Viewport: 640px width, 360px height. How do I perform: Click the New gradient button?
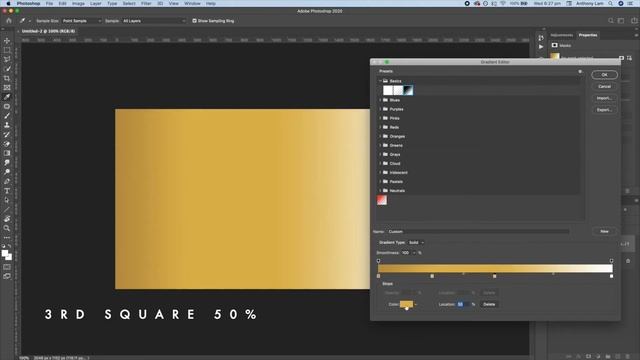pyautogui.click(x=604, y=231)
